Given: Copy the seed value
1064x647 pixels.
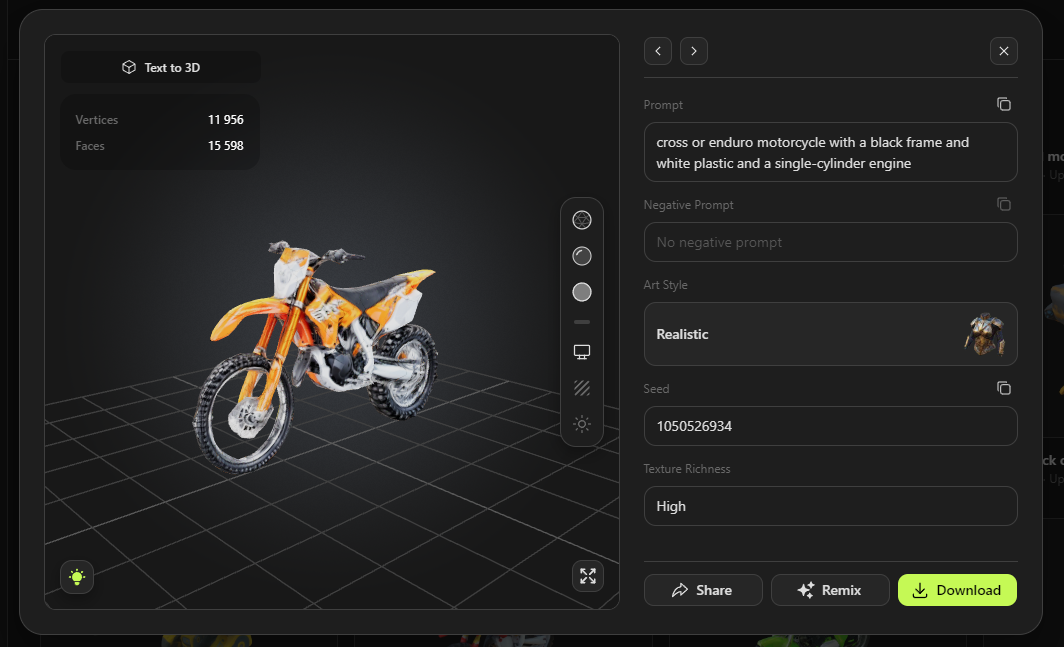Looking at the screenshot, I should [x=1004, y=388].
